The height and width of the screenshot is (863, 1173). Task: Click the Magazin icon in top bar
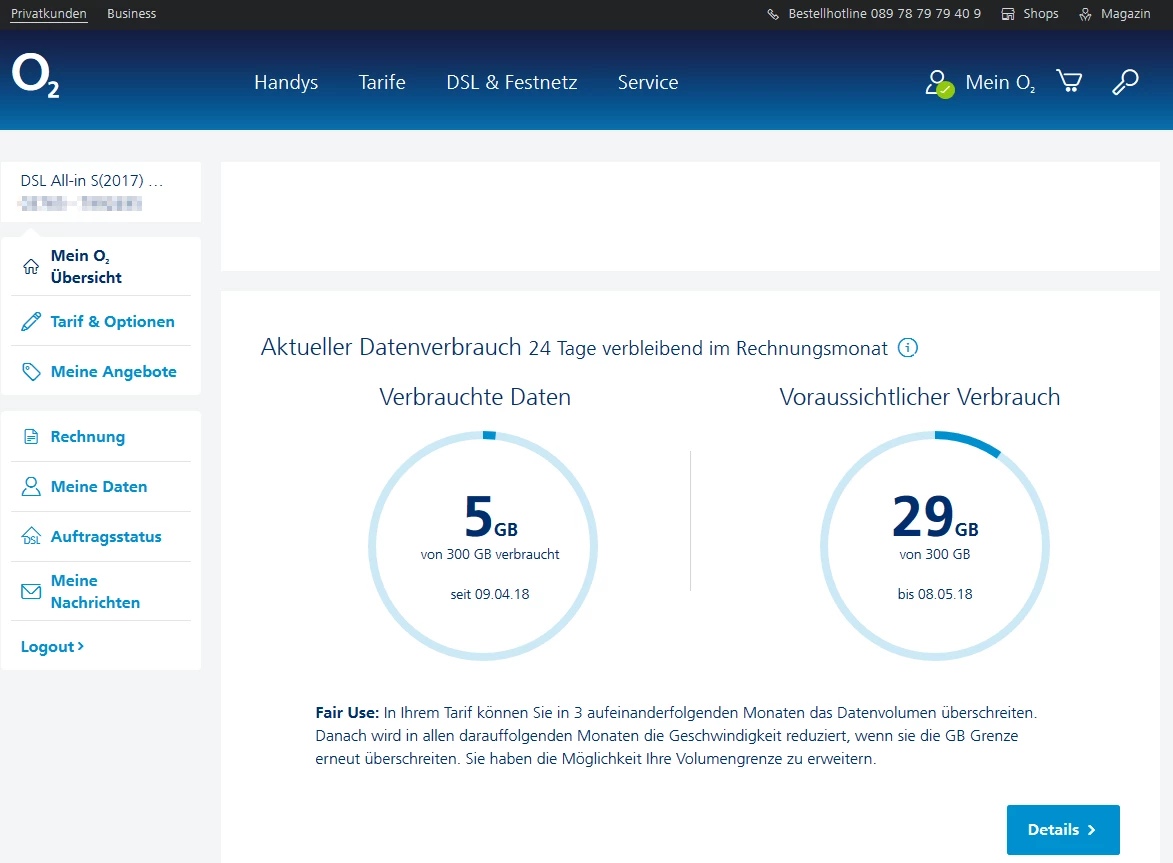[x=1085, y=14]
